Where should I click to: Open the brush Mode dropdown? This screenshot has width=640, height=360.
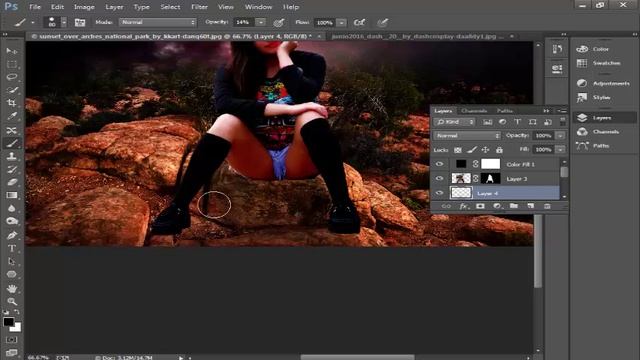click(x=157, y=22)
